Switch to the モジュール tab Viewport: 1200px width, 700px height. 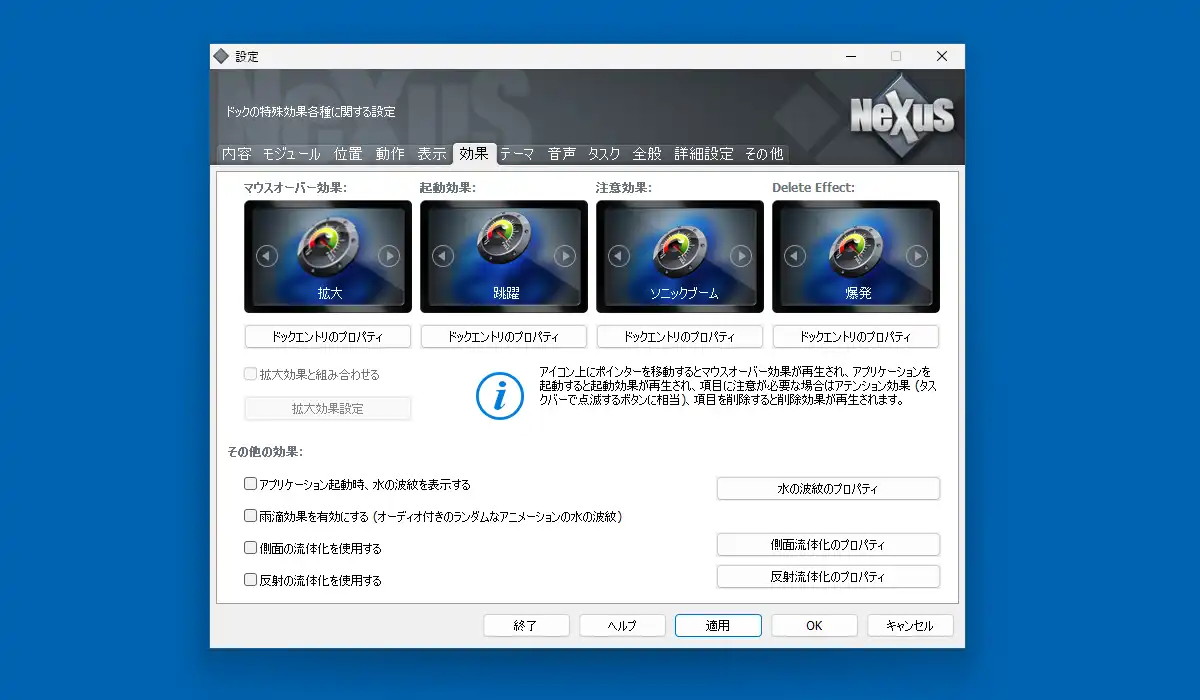click(291, 154)
